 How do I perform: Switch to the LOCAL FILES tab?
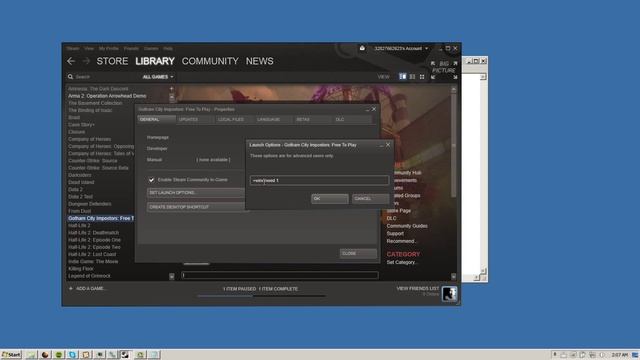[x=235, y=120]
